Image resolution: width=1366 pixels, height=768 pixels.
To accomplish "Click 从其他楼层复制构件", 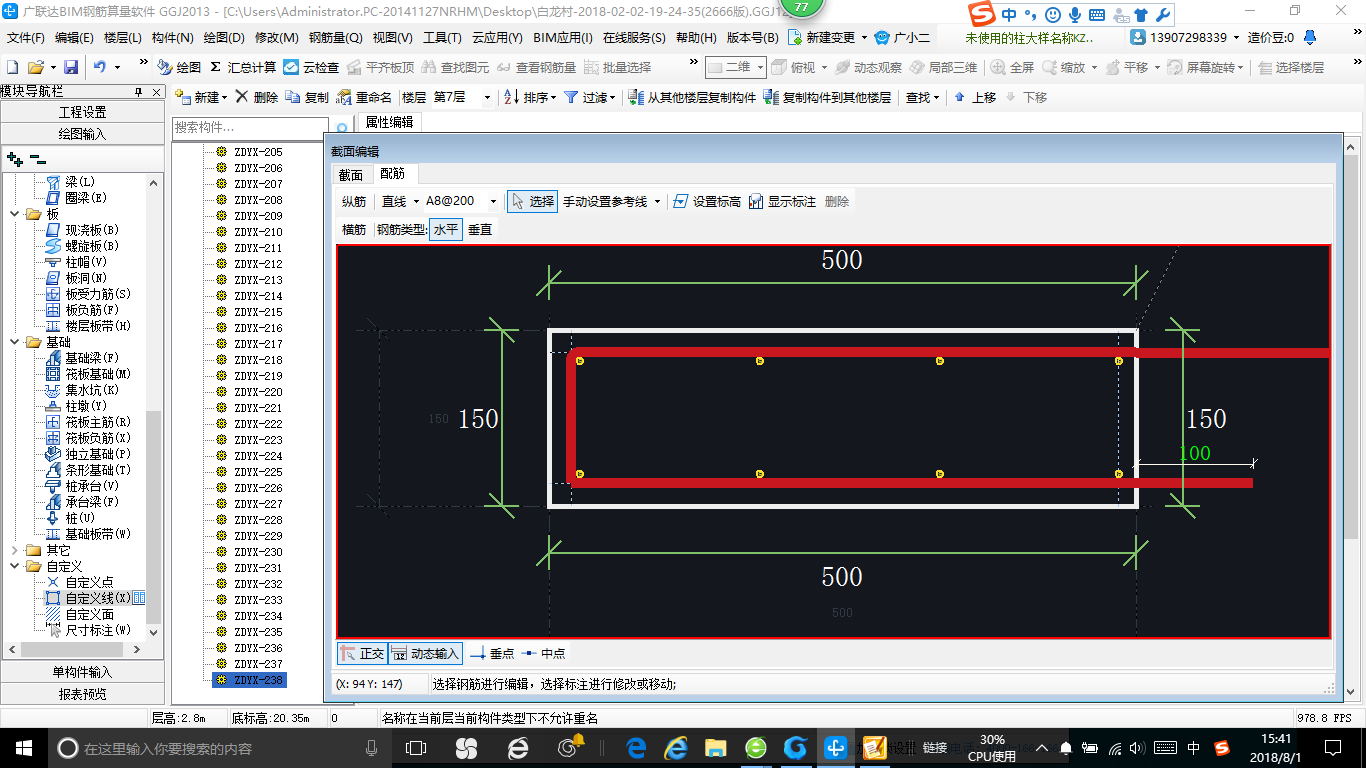I will [692, 97].
